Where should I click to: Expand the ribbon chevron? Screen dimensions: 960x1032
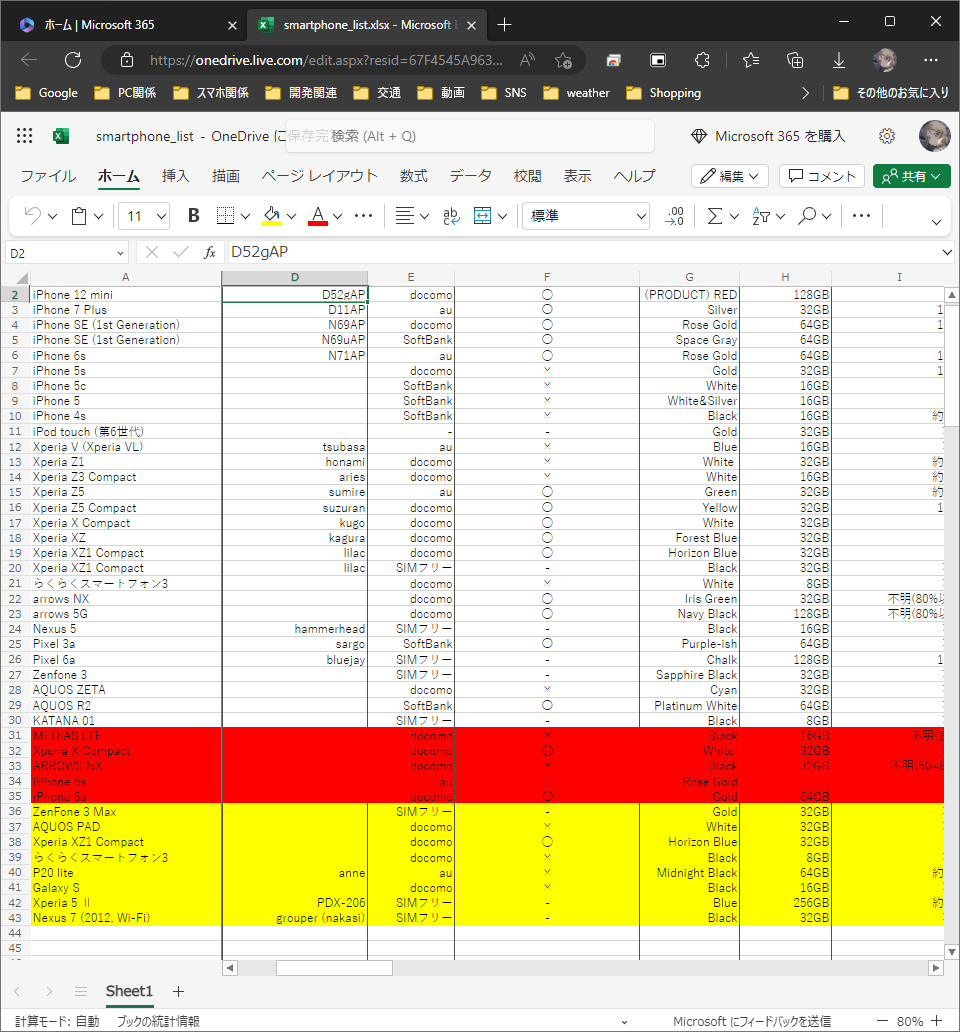(x=936, y=222)
